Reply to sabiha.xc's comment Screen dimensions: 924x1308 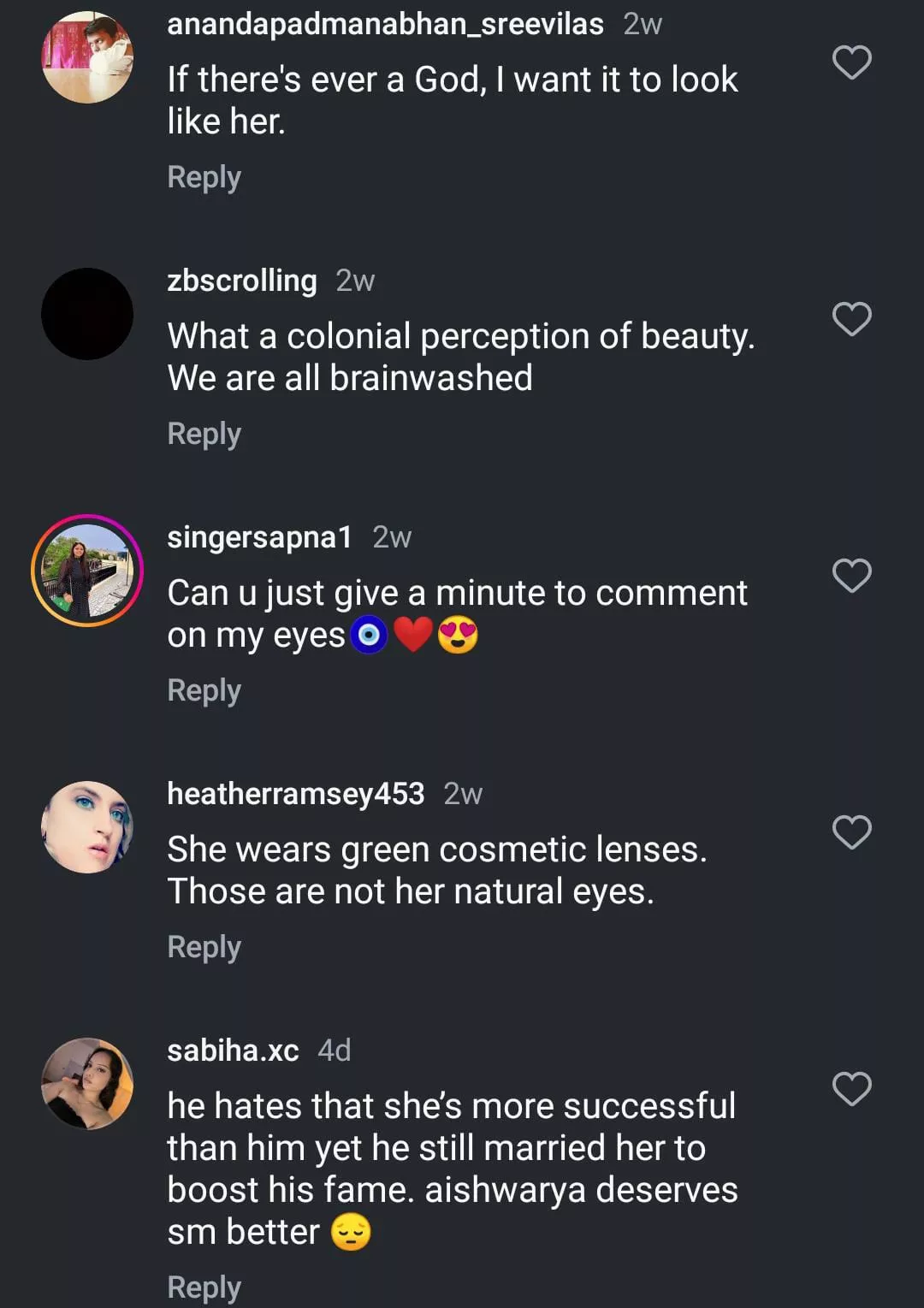pos(204,1287)
